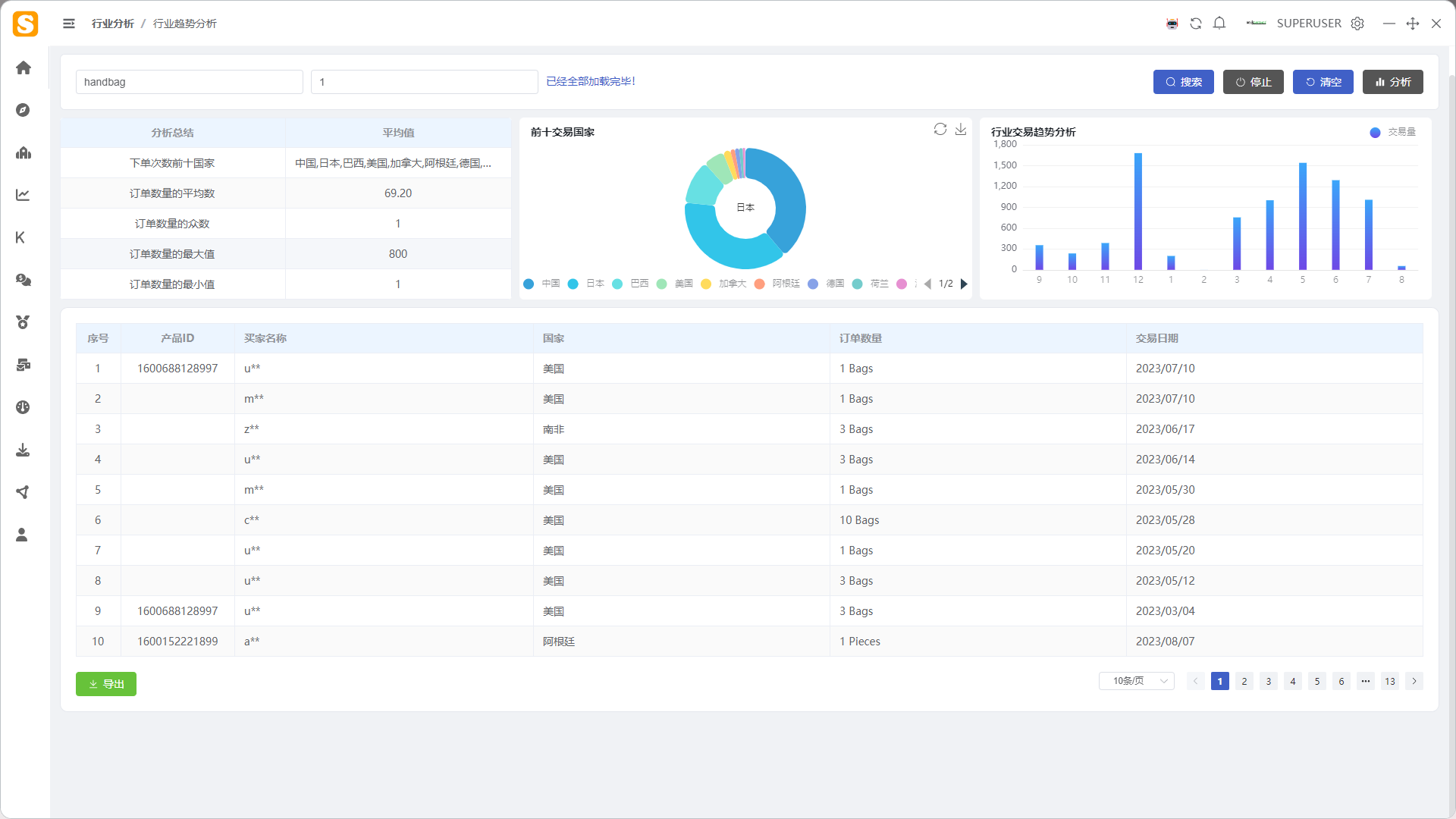Open the medal ranking icon in sidebar
Screen dimensions: 1456x819
[x=23, y=323]
